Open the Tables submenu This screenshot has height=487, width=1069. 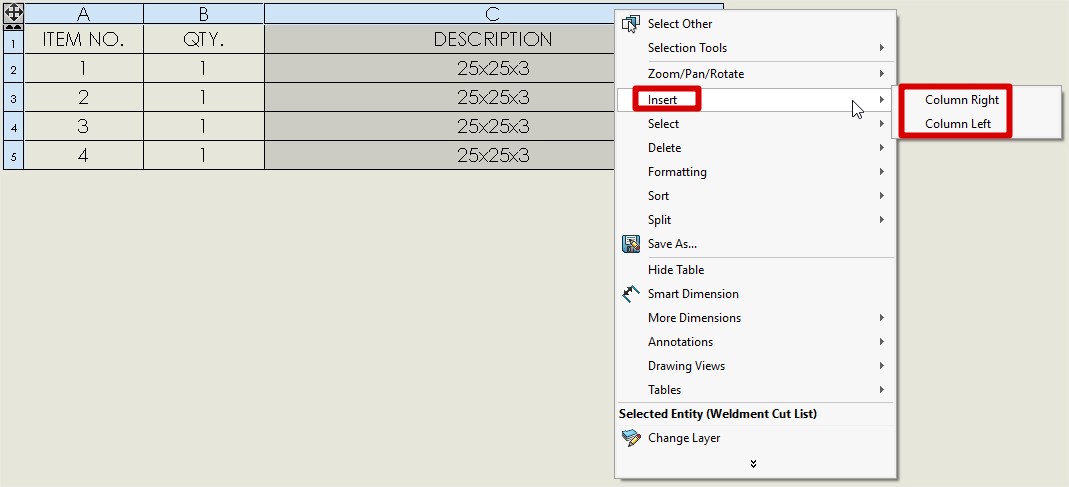pos(664,390)
